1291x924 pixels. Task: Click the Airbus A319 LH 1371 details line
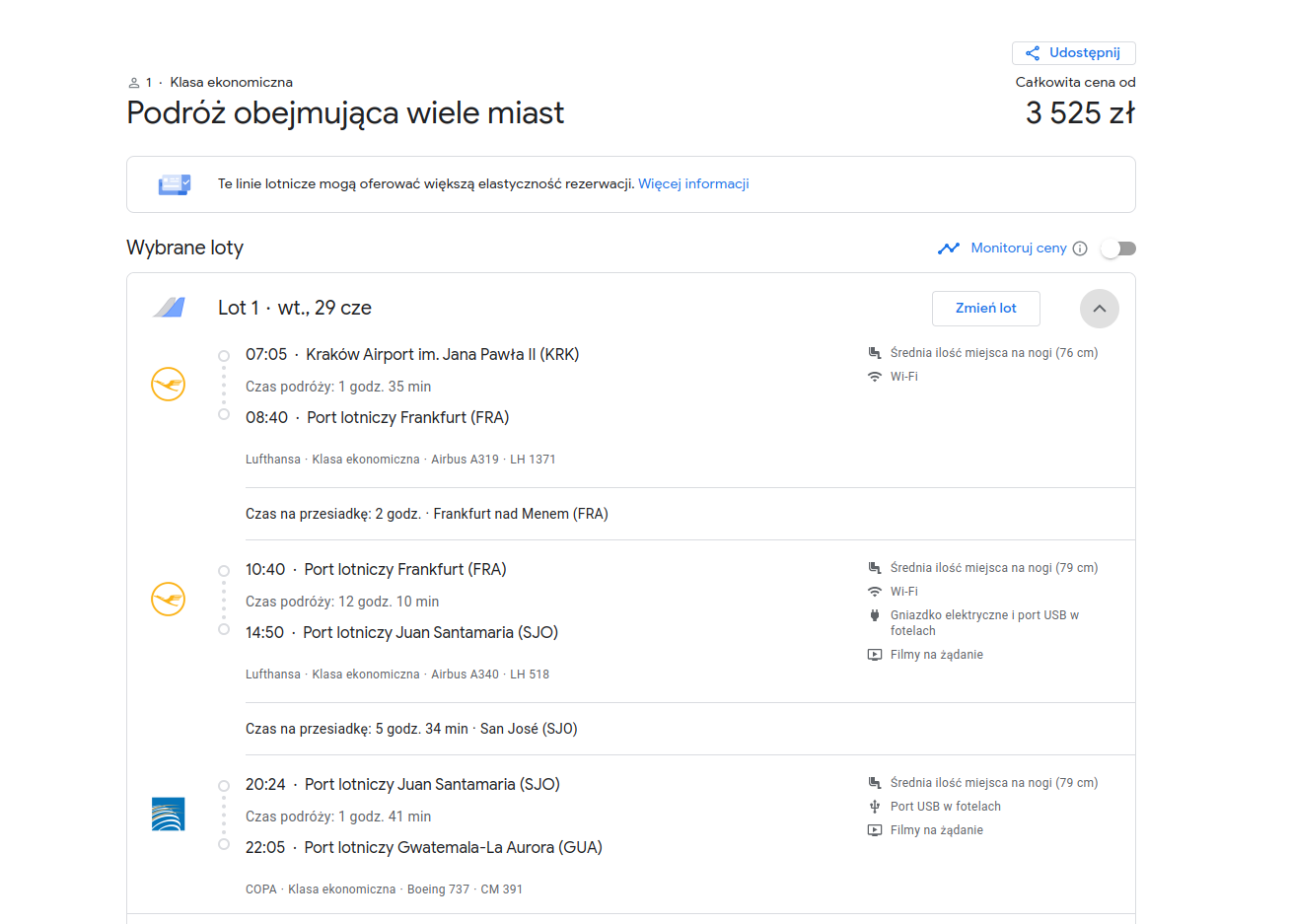click(400, 460)
